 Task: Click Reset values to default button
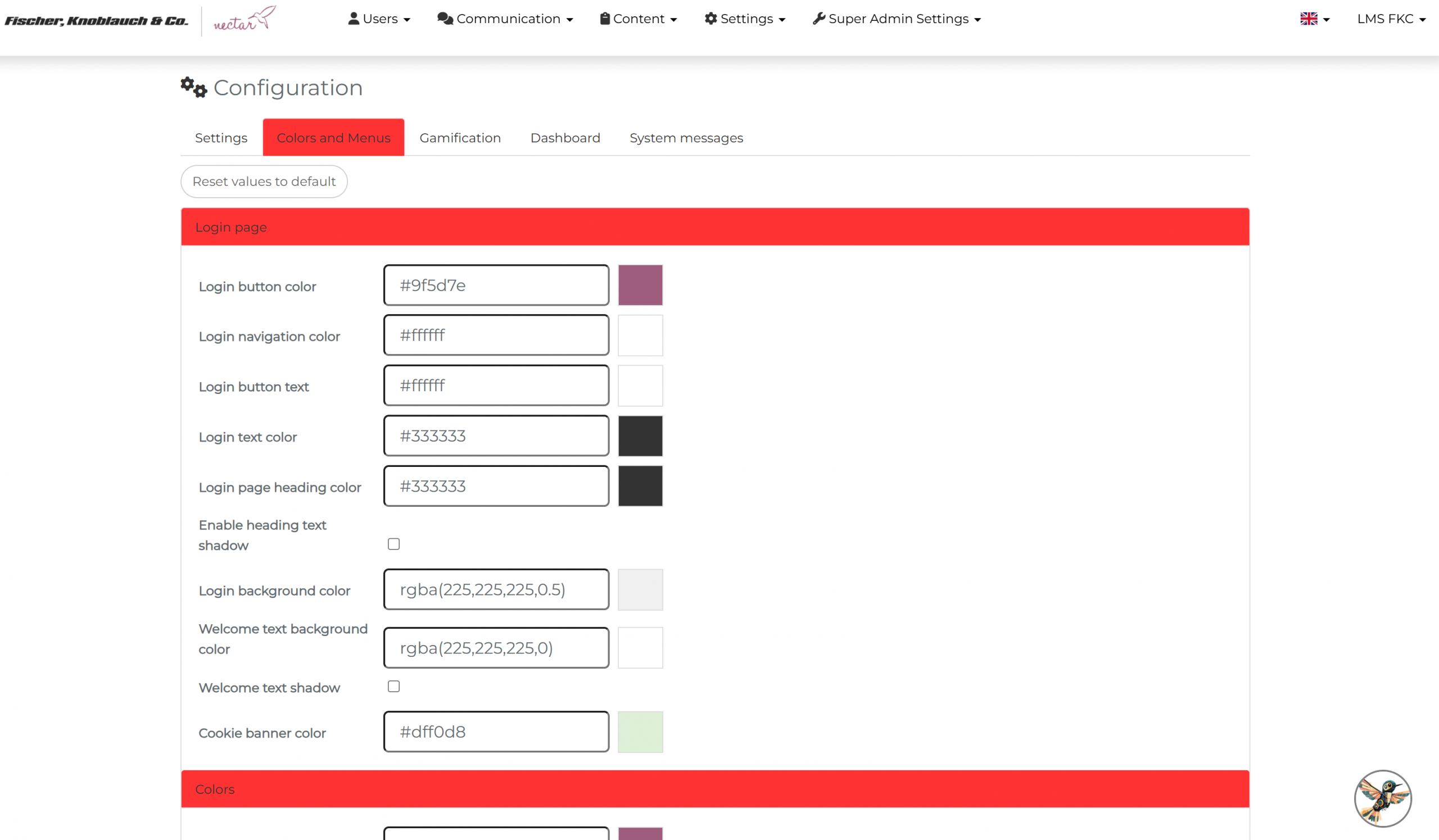click(264, 181)
